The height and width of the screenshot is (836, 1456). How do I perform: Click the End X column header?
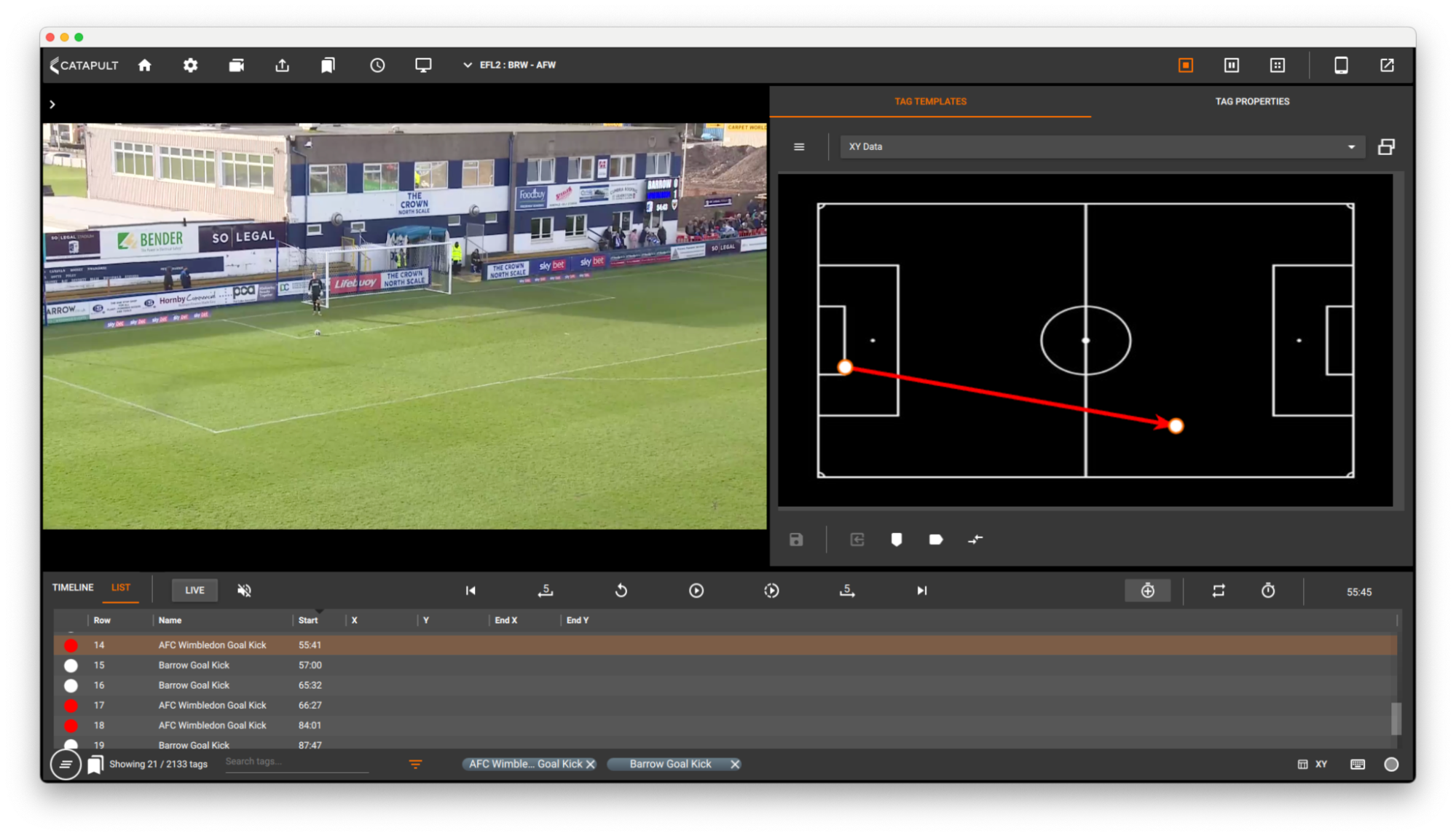point(506,620)
